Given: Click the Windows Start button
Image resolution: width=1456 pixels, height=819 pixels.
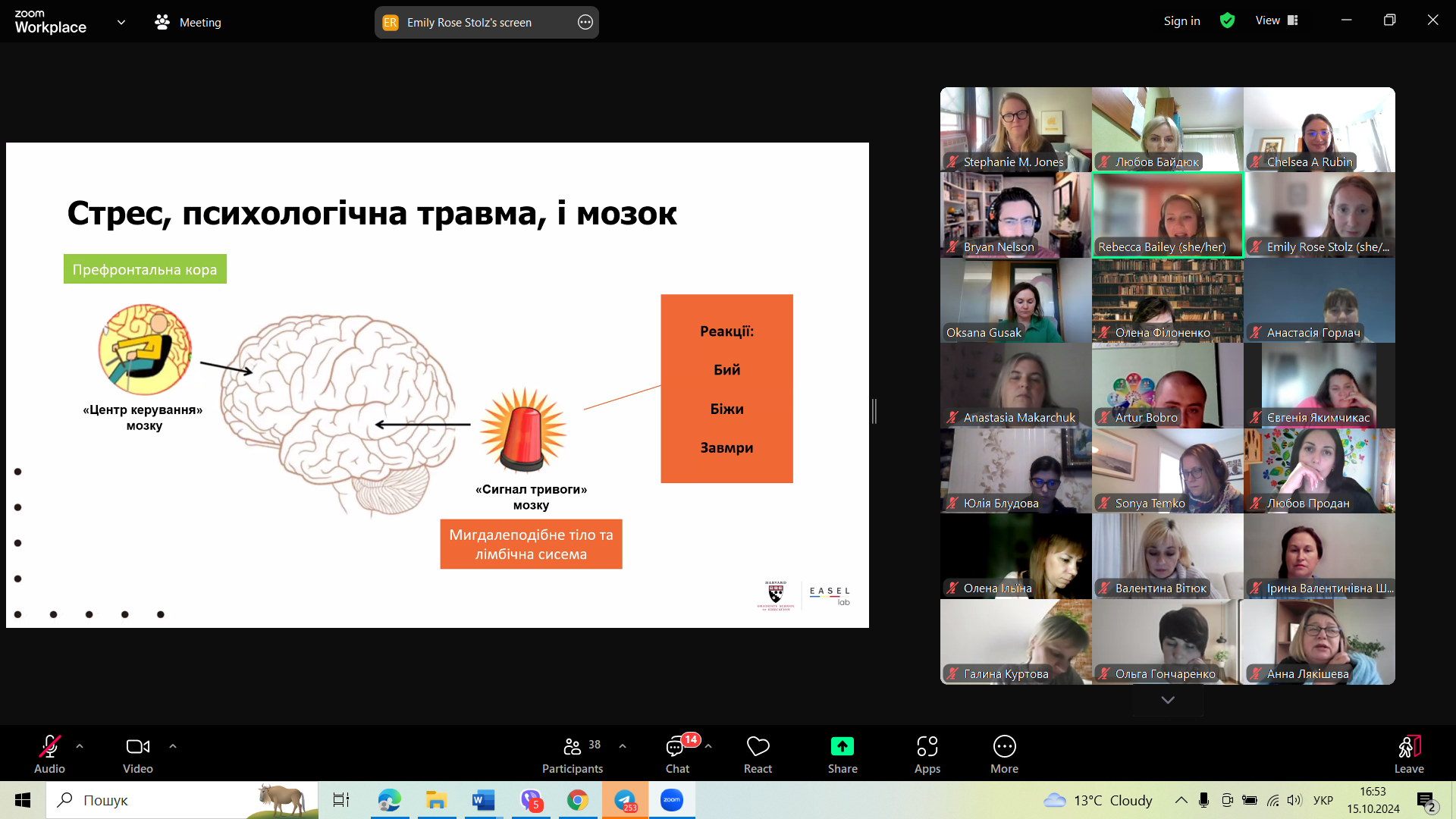Looking at the screenshot, I should (x=23, y=800).
